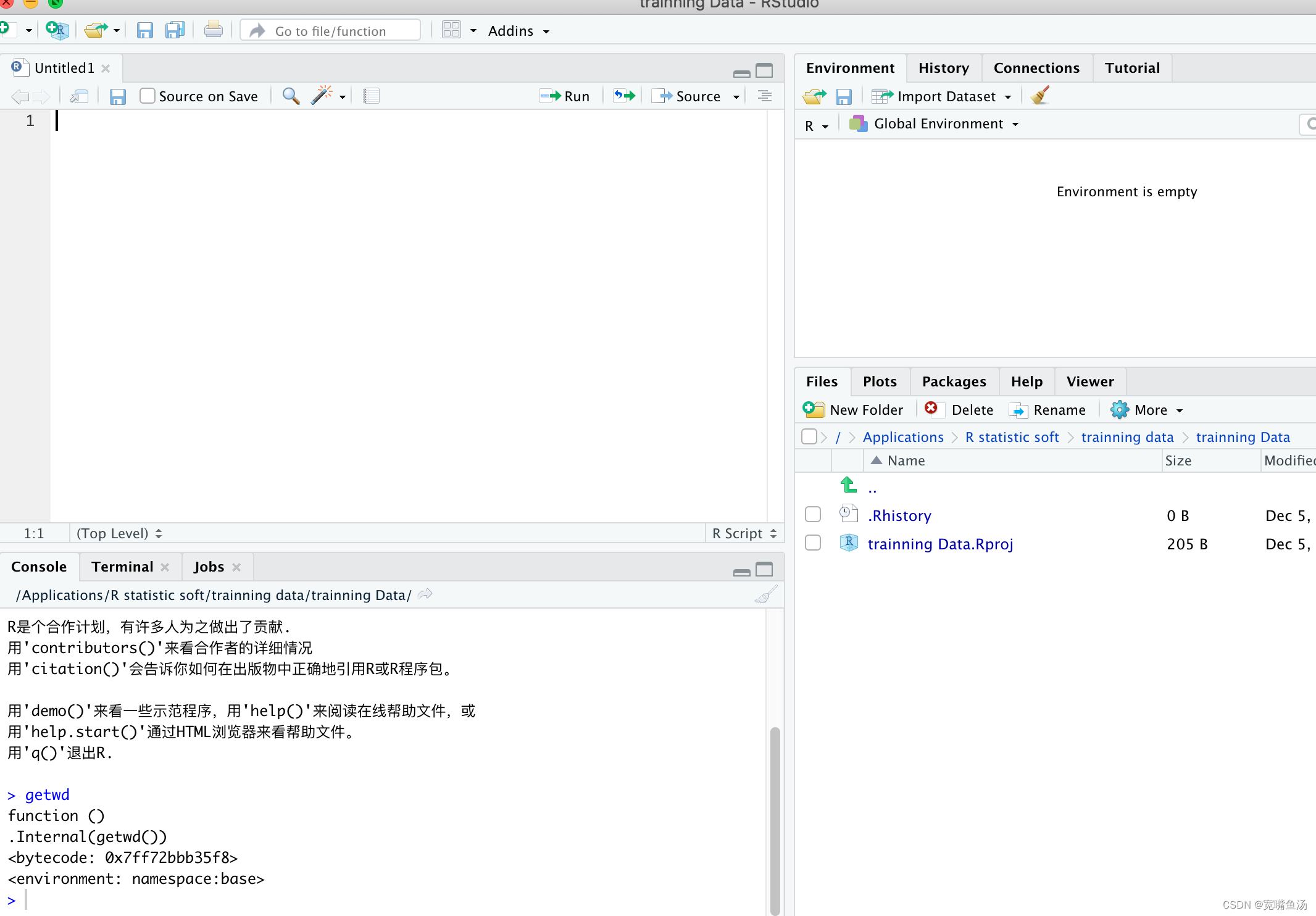Create a New Folder
The height and width of the screenshot is (916, 1316).
click(x=853, y=410)
